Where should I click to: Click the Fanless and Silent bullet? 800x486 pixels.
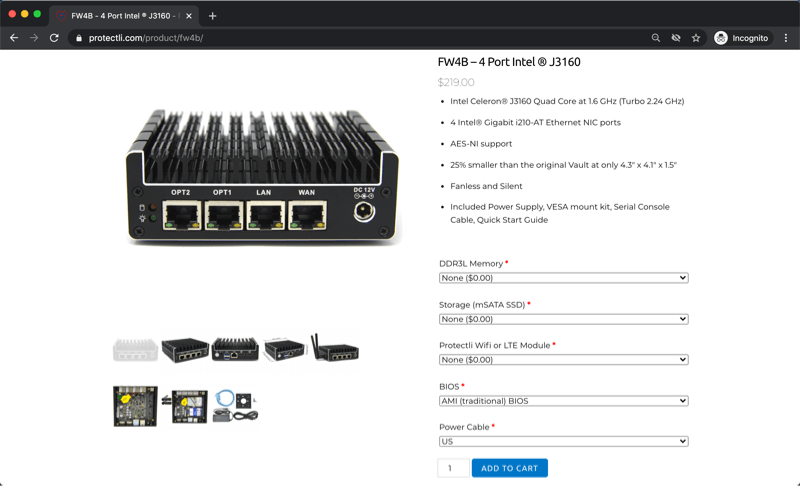[x=486, y=186]
